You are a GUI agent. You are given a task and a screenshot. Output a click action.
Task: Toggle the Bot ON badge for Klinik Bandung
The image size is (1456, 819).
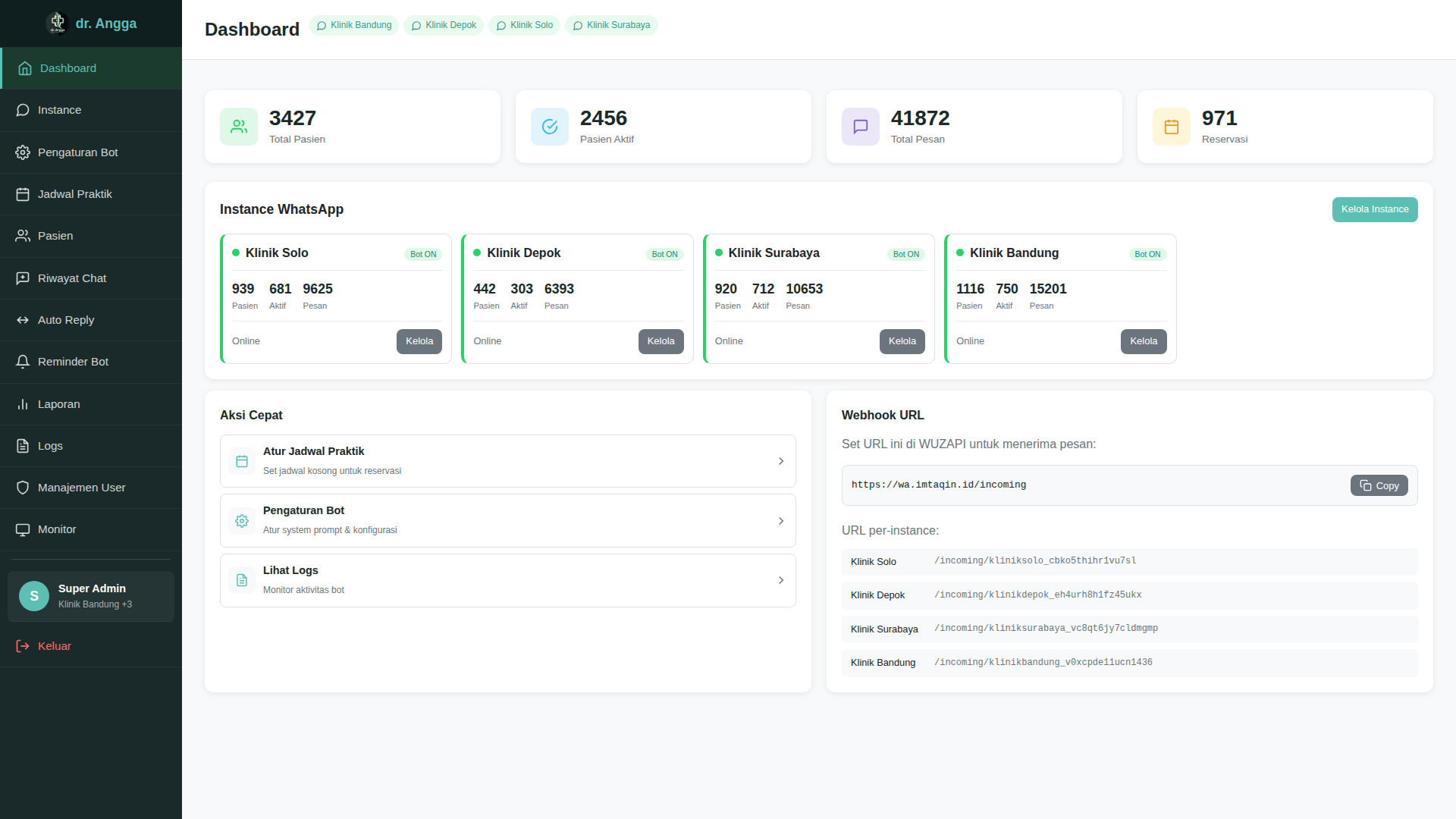pyautogui.click(x=1147, y=254)
